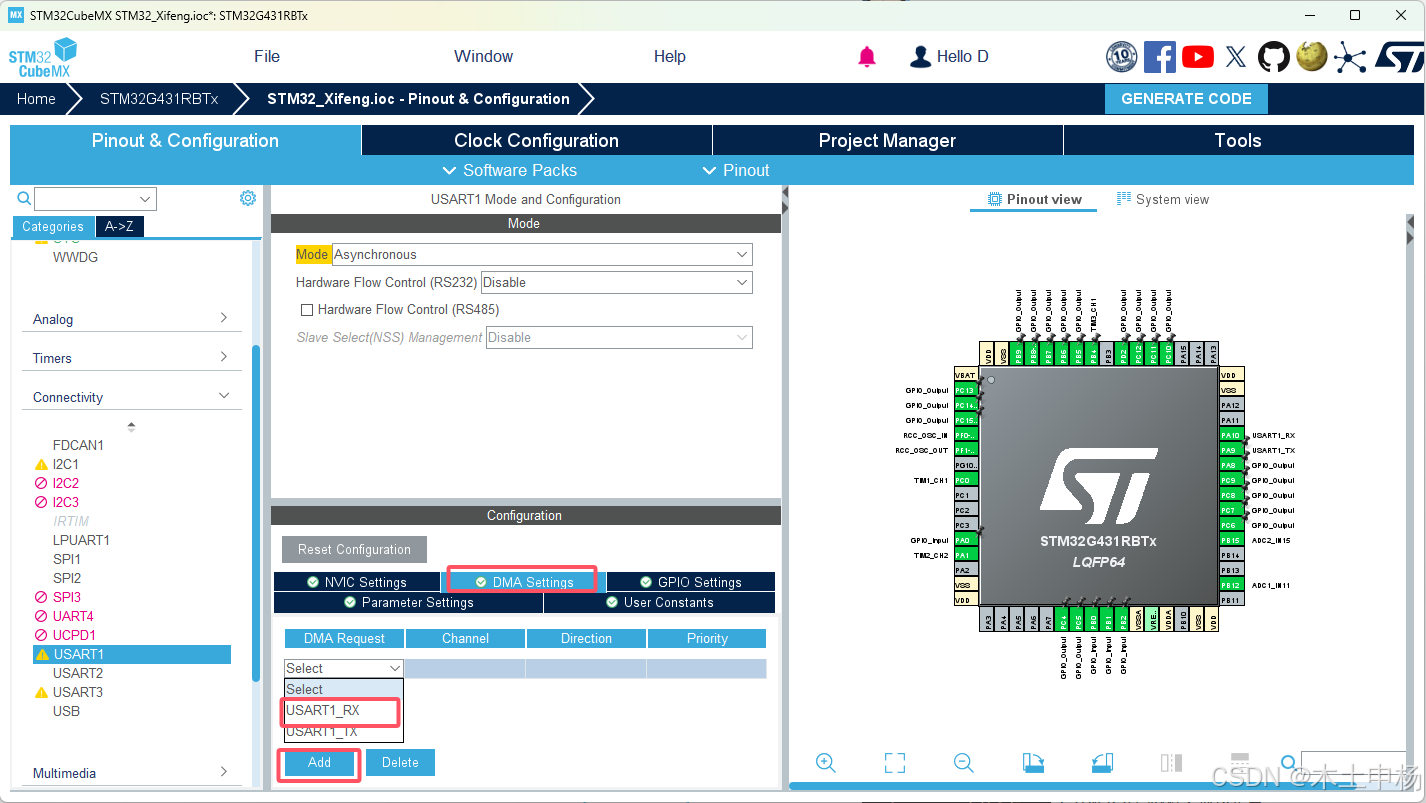The height and width of the screenshot is (803, 1426).
Task: Click the STM32G431RBTx breadcrumb
Action: 159,99
